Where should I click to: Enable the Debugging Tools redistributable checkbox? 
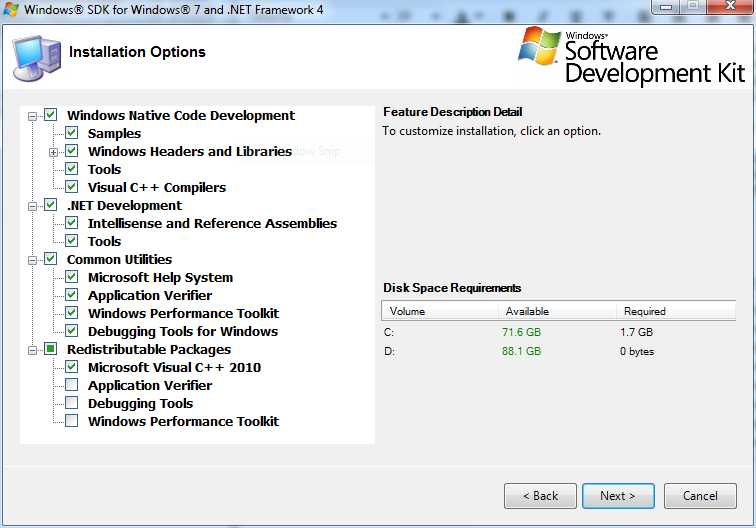click(x=71, y=403)
